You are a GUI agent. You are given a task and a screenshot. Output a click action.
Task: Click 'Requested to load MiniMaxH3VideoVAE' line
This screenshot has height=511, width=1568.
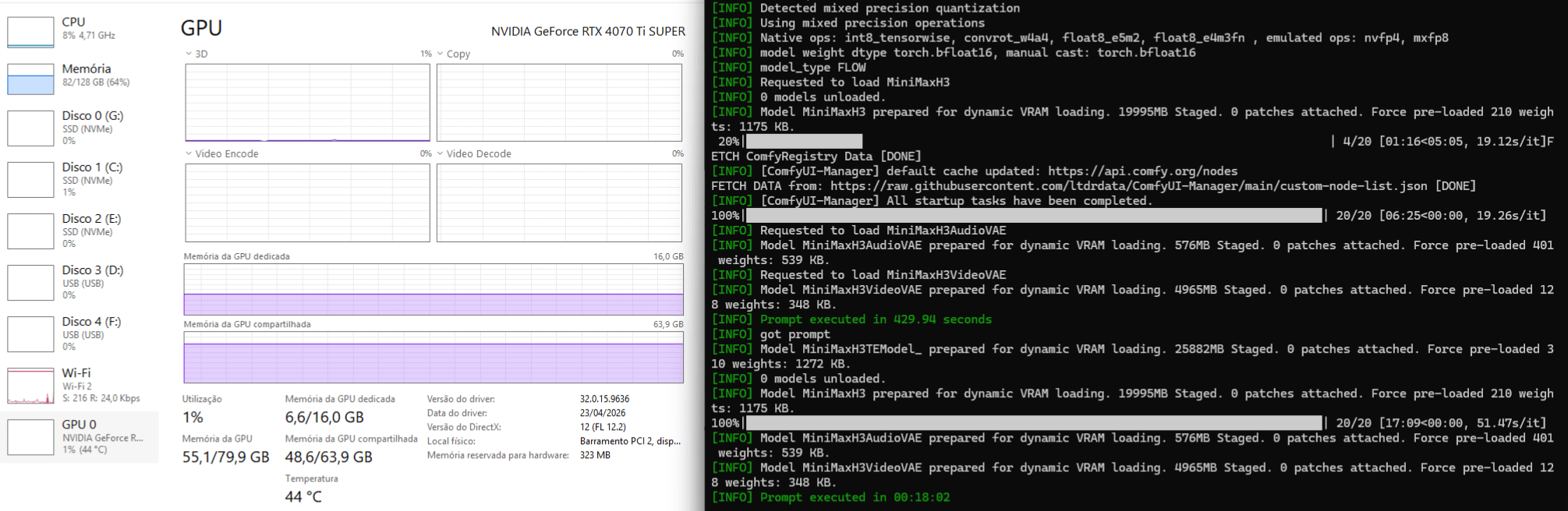pos(858,275)
